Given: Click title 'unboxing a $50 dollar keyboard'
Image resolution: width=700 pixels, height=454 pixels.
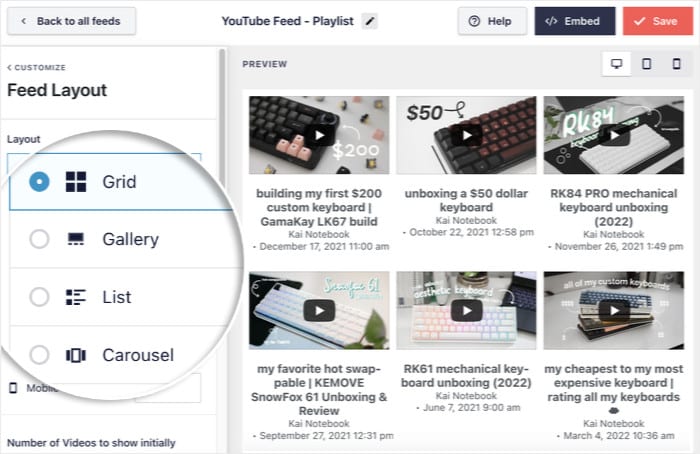Looking at the screenshot, I should click(x=467, y=200).
